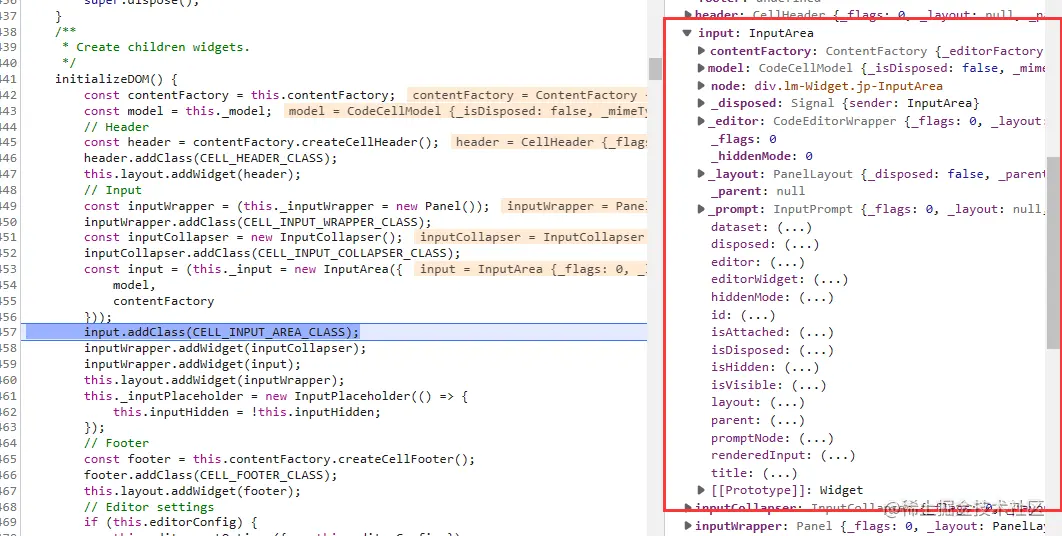
Task: Click the initializeDOM() method declaration
Action: 116,79
